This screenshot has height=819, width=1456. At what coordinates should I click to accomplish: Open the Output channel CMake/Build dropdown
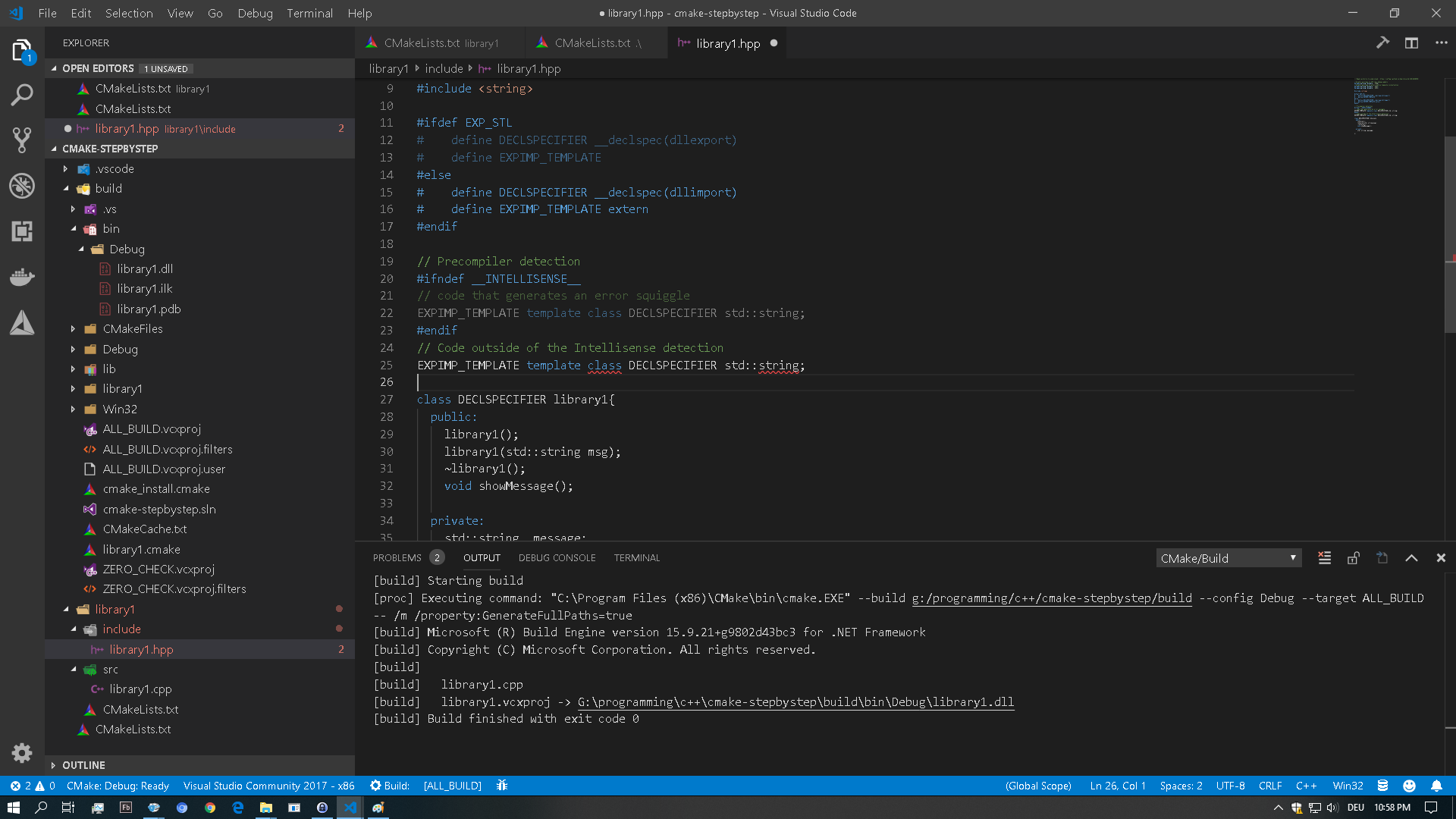click(1228, 558)
